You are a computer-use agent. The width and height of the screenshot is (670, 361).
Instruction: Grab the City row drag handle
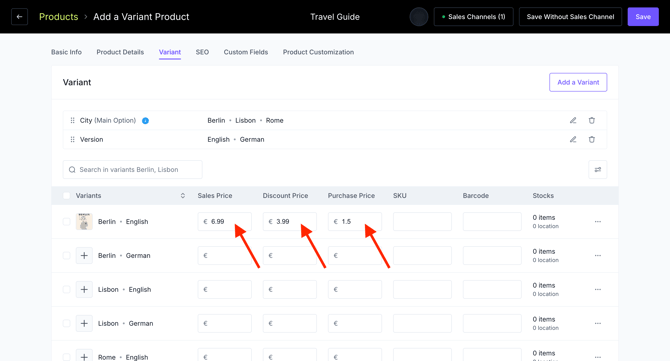point(72,120)
